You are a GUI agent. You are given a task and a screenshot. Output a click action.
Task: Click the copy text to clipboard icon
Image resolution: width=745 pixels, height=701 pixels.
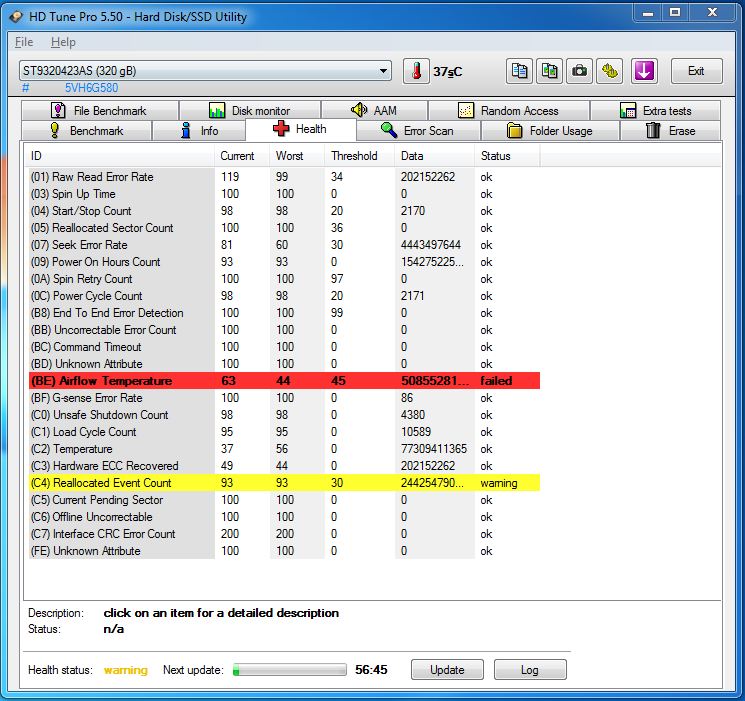[x=519, y=71]
